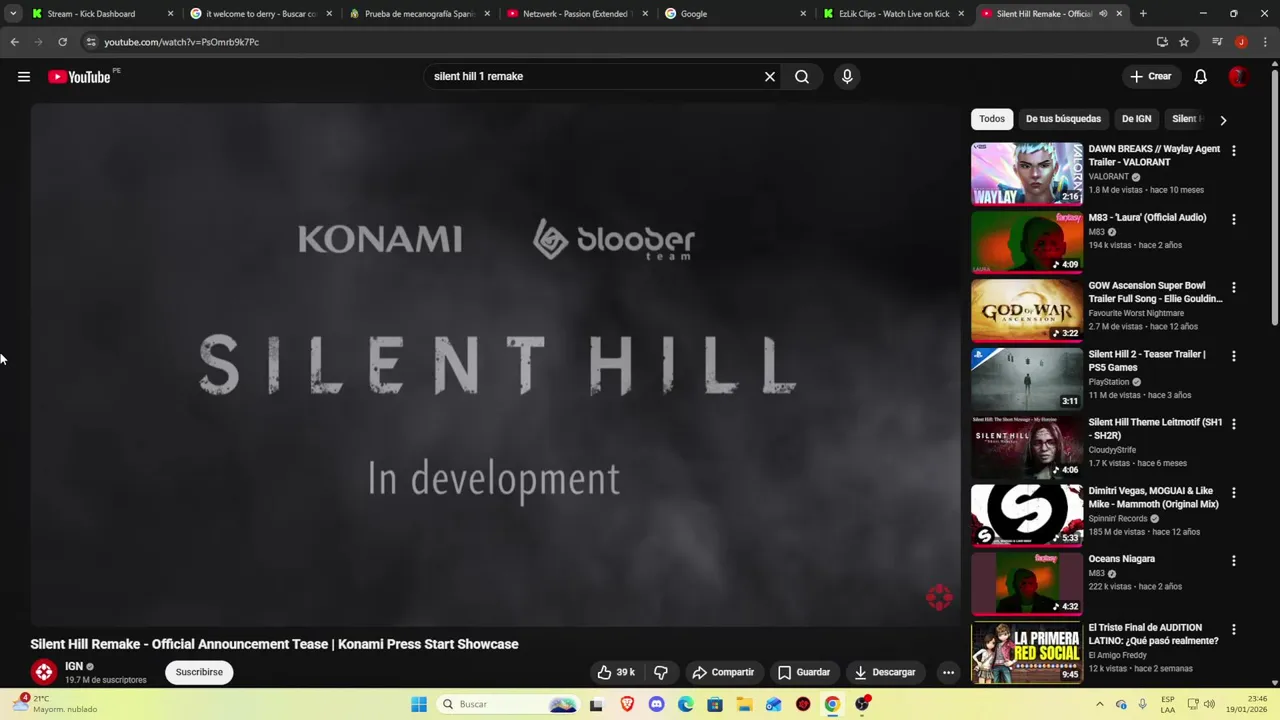This screenshot has width=1280, height=720.
Task: Go back in browser history
Action: pos(14,42)
